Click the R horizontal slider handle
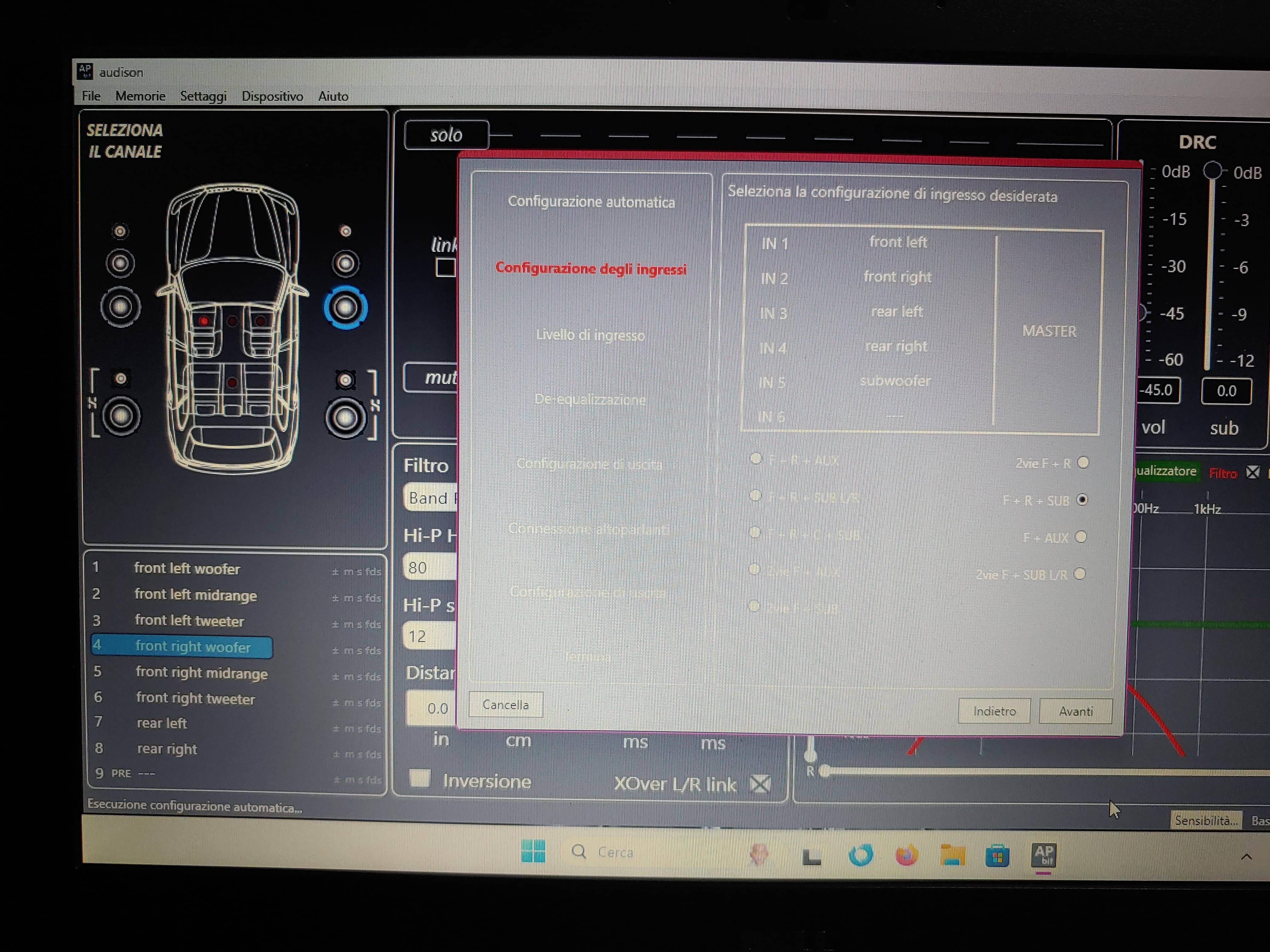1270x952 pixels. (x=825, y=771)
